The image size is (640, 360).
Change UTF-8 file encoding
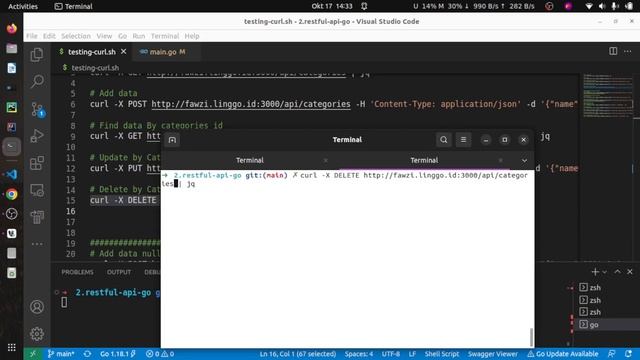(391, 354)
